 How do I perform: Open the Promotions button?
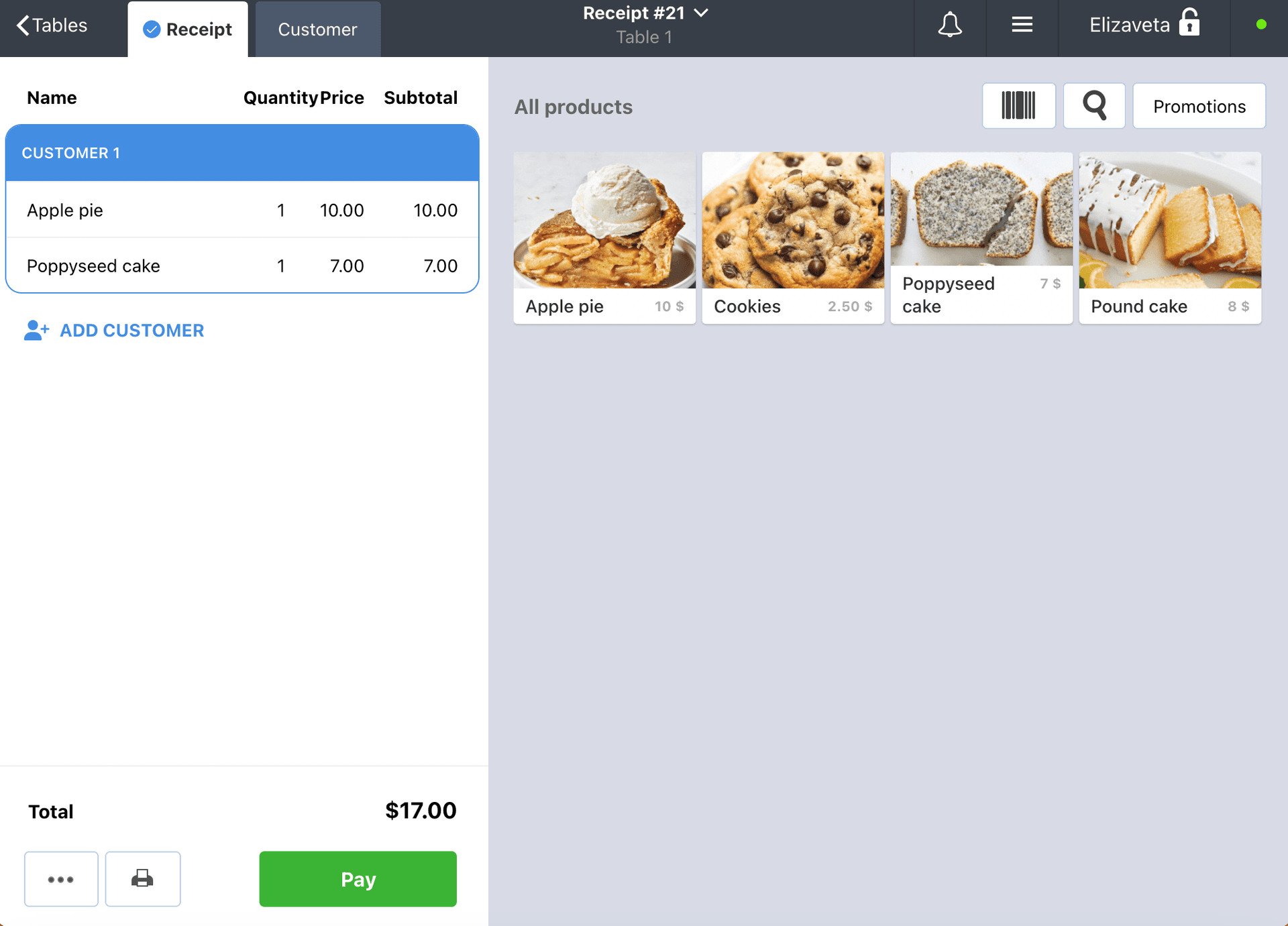pyautogui.click(x=1199, y=106)
